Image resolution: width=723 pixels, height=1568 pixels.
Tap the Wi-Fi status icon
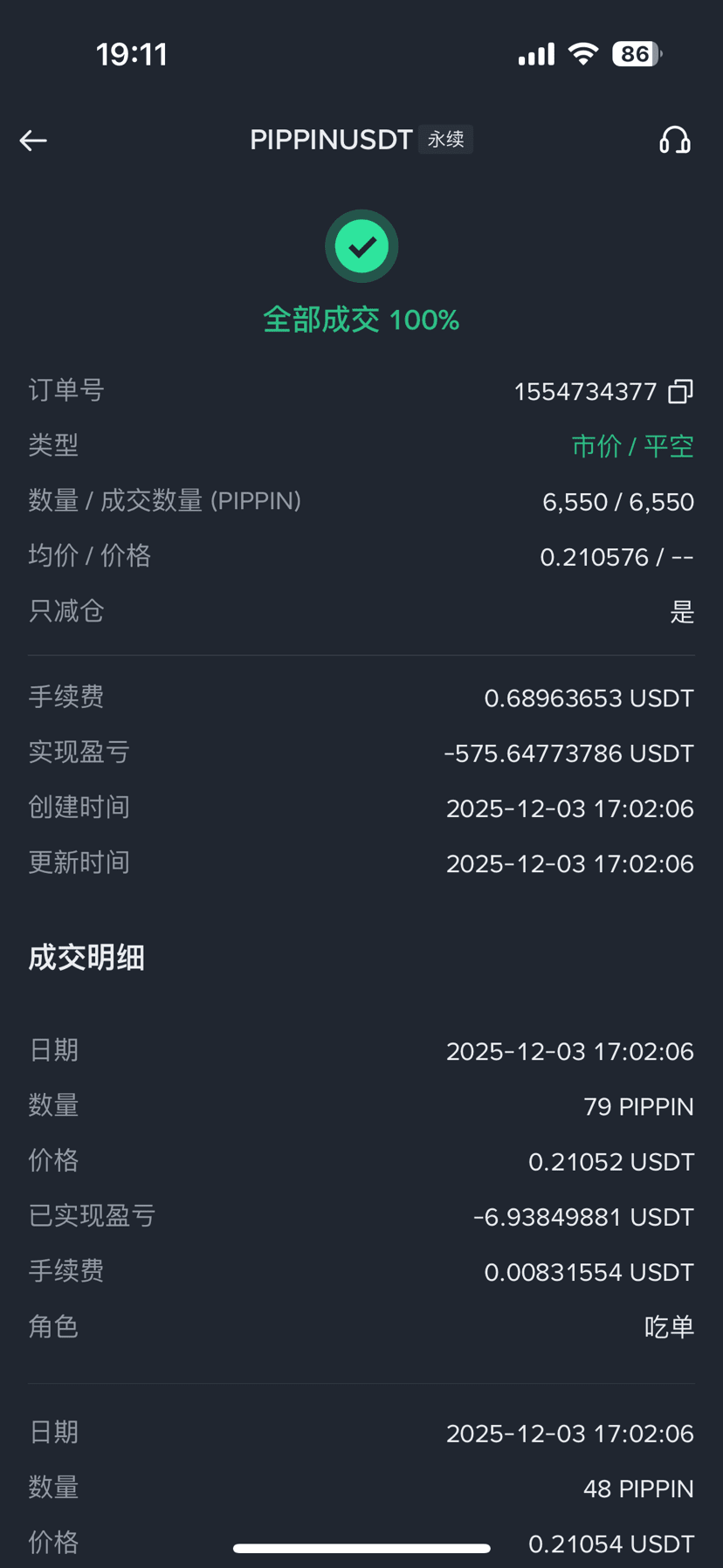click(583, 54)
